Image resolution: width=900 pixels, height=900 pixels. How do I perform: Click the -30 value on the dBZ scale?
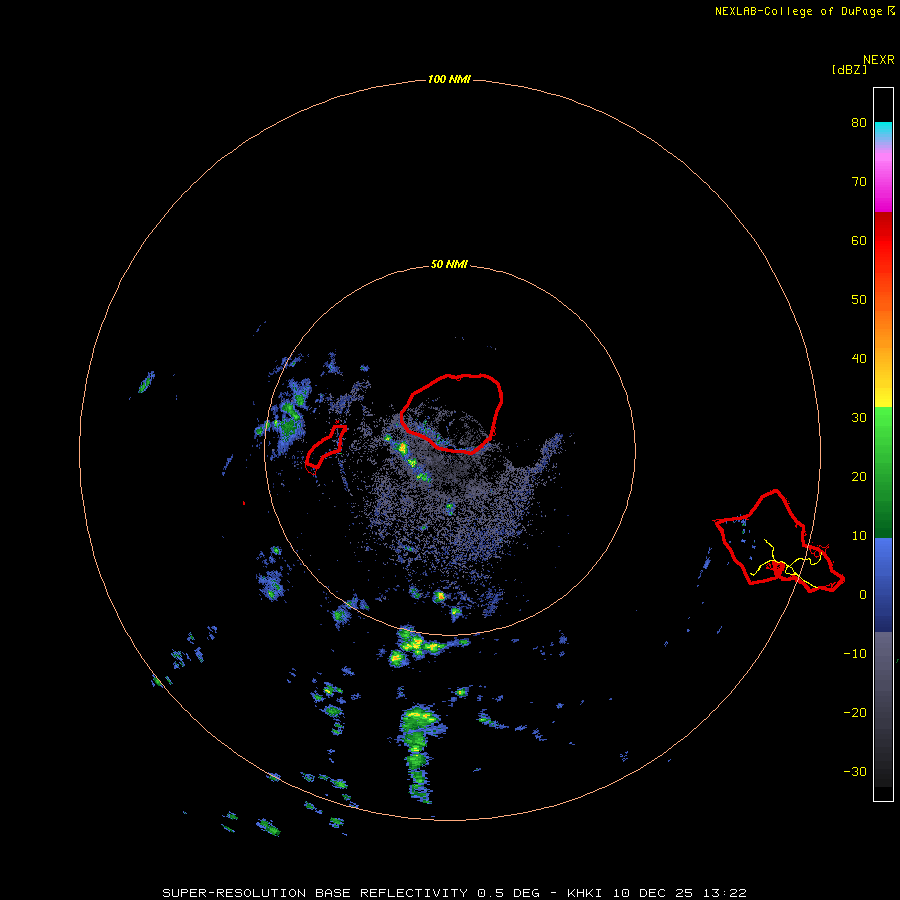click(x=855, y=771)
